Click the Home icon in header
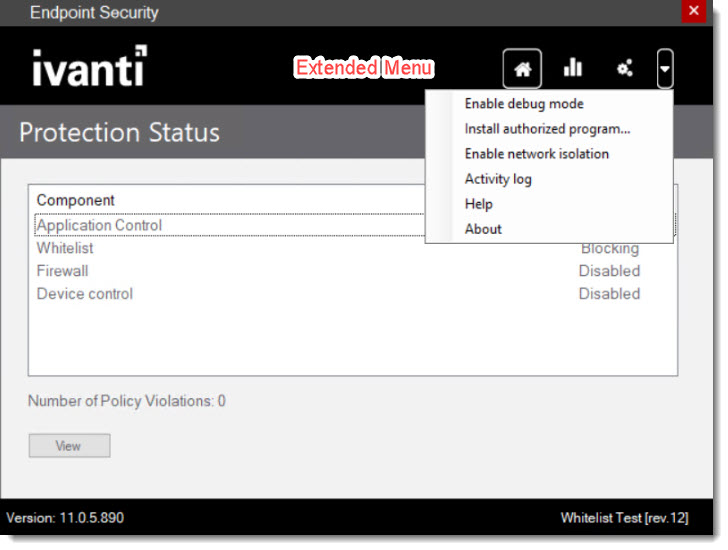Screen dimensions: 728x550 522,69
